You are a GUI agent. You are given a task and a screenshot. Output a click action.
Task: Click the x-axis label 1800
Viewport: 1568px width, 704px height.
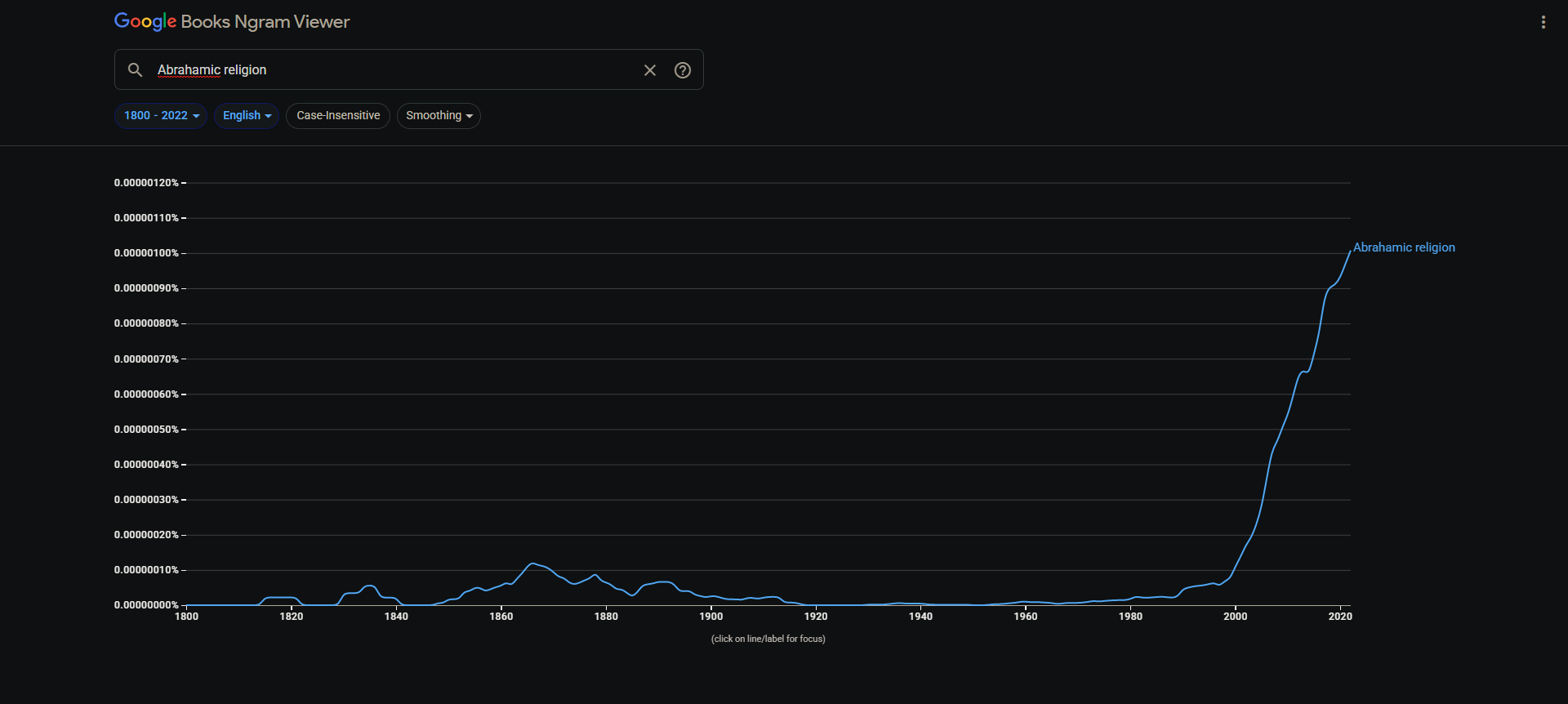point(186,617)
